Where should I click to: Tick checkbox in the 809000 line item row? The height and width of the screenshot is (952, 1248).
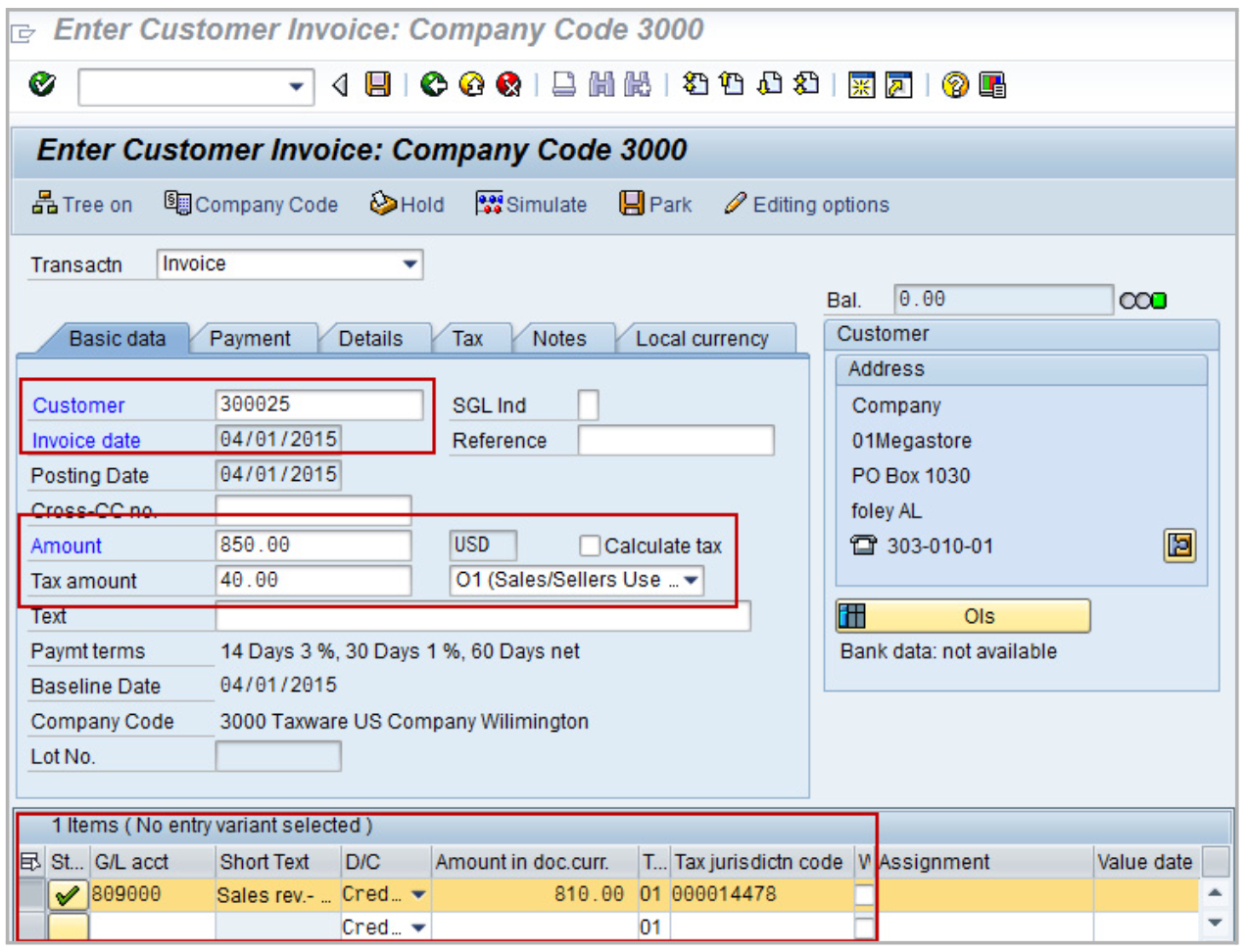pyautogui.click(x=864, y=894)
